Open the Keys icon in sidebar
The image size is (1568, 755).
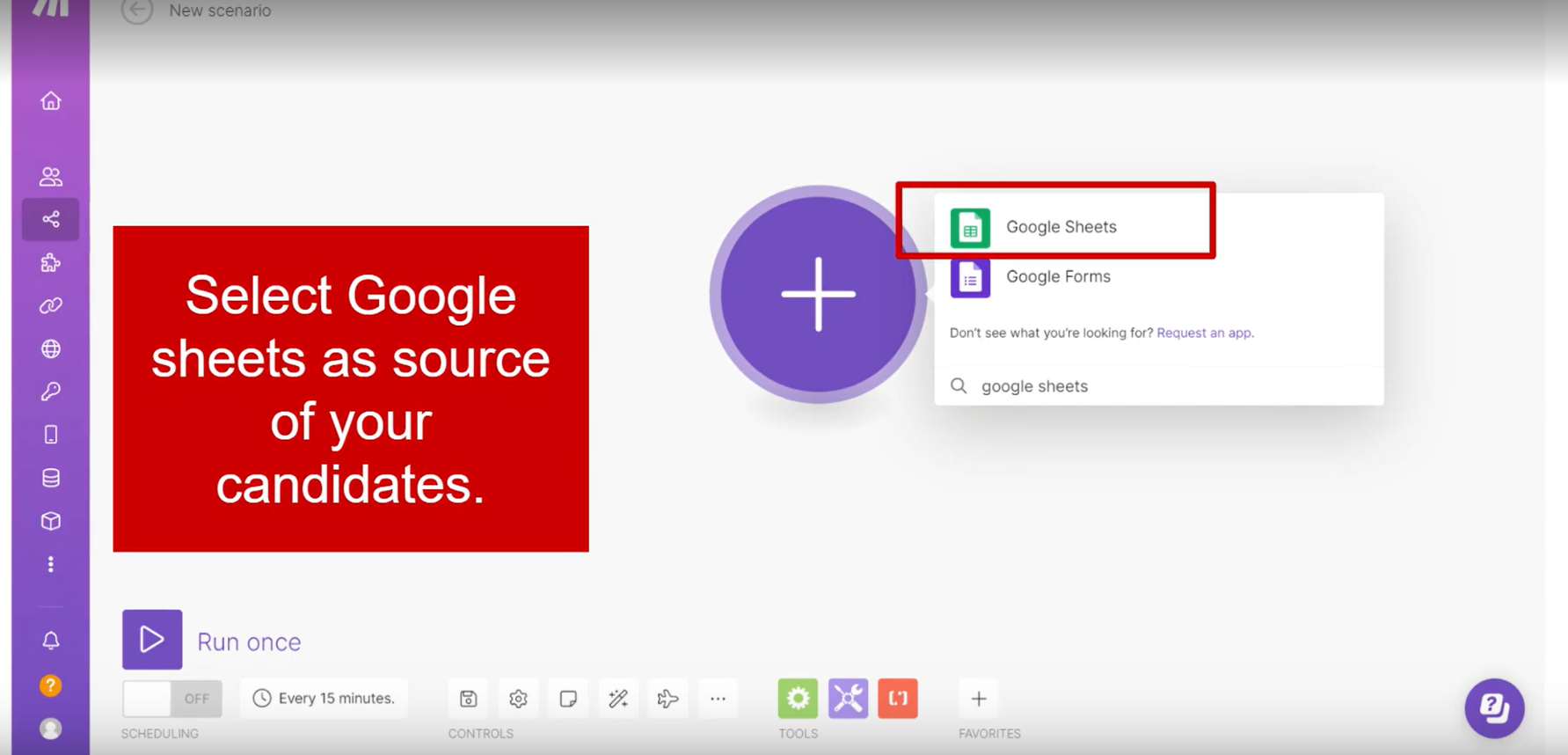click(51, 392)
